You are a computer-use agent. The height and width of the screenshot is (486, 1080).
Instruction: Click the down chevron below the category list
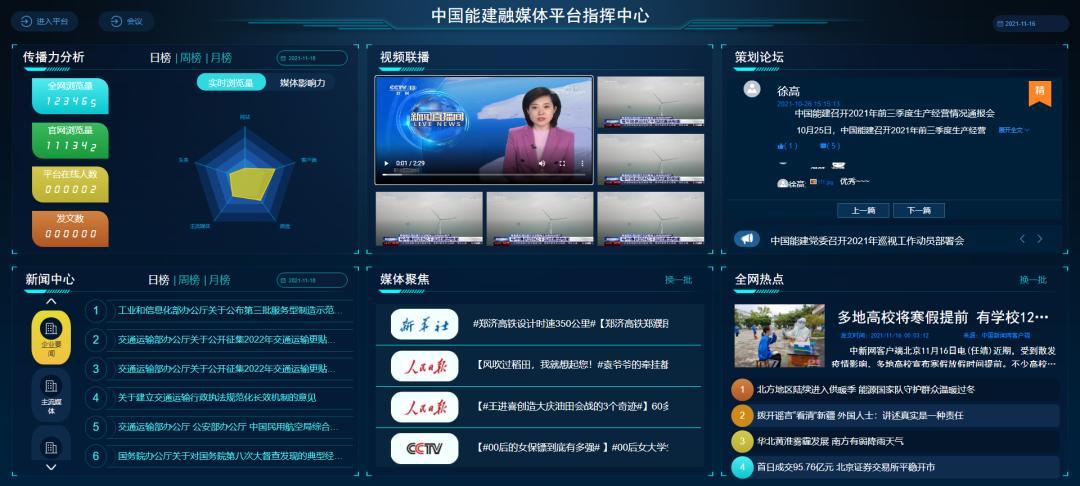point(51,467)
